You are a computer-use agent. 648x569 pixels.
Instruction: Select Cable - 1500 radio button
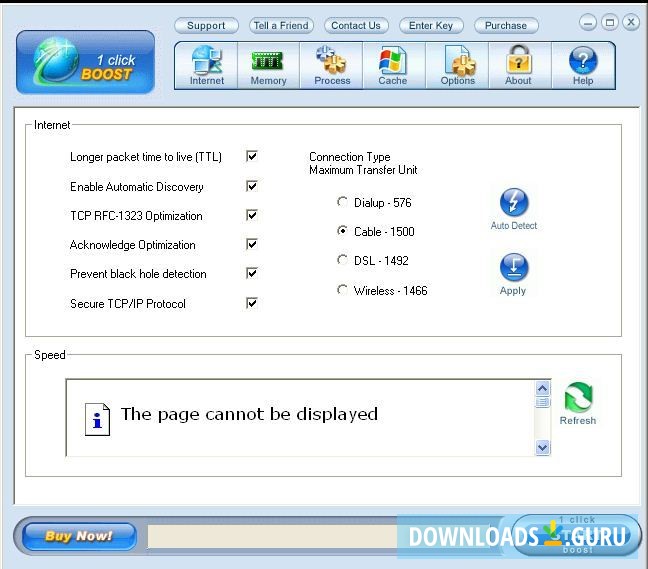point(342,231)
